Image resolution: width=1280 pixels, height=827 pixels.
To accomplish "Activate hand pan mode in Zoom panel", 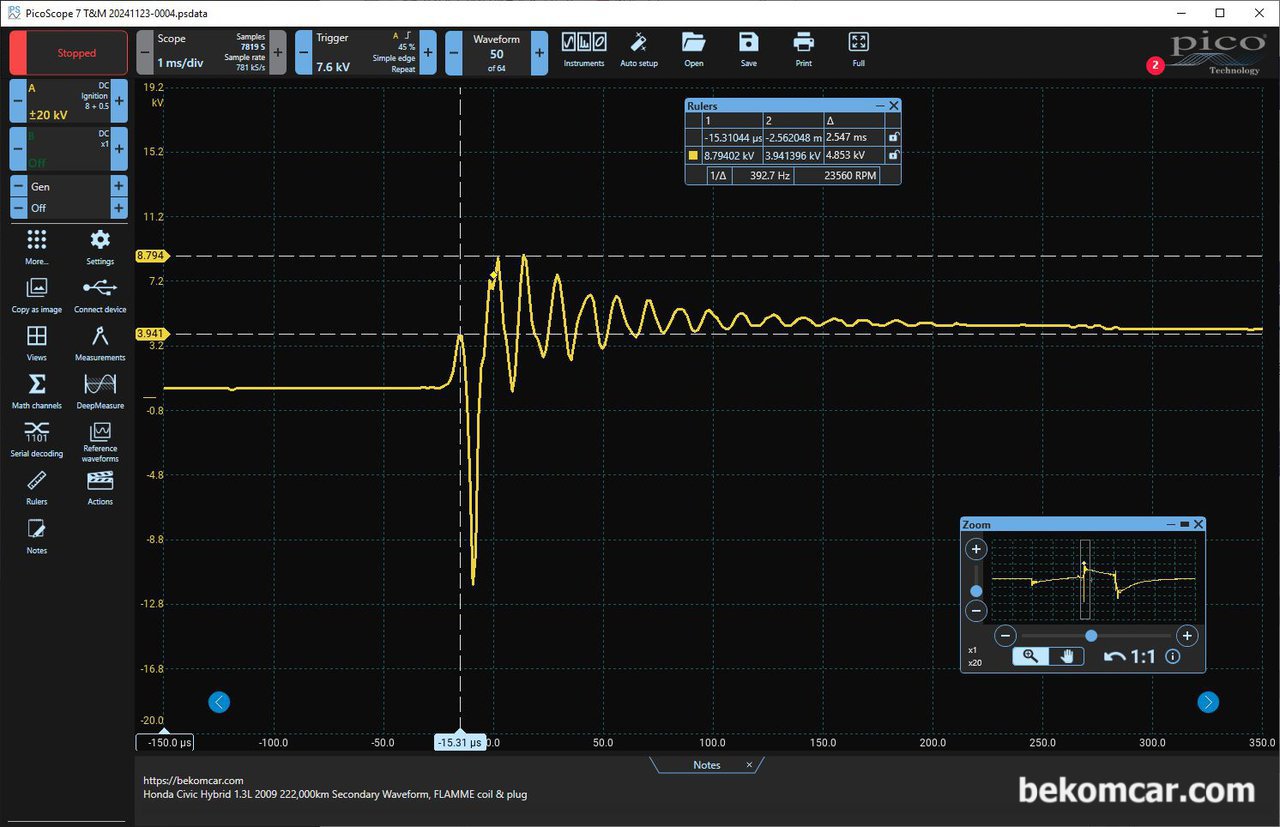I will pyautogui.click(x=1067, y=656).
